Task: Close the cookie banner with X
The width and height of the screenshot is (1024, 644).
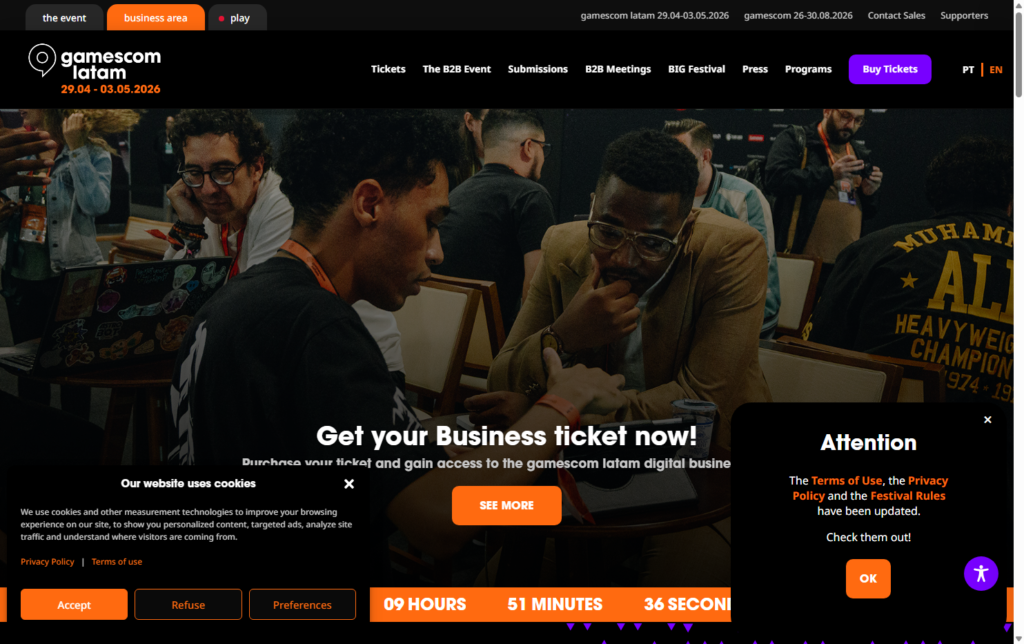Action: [349, 484]
